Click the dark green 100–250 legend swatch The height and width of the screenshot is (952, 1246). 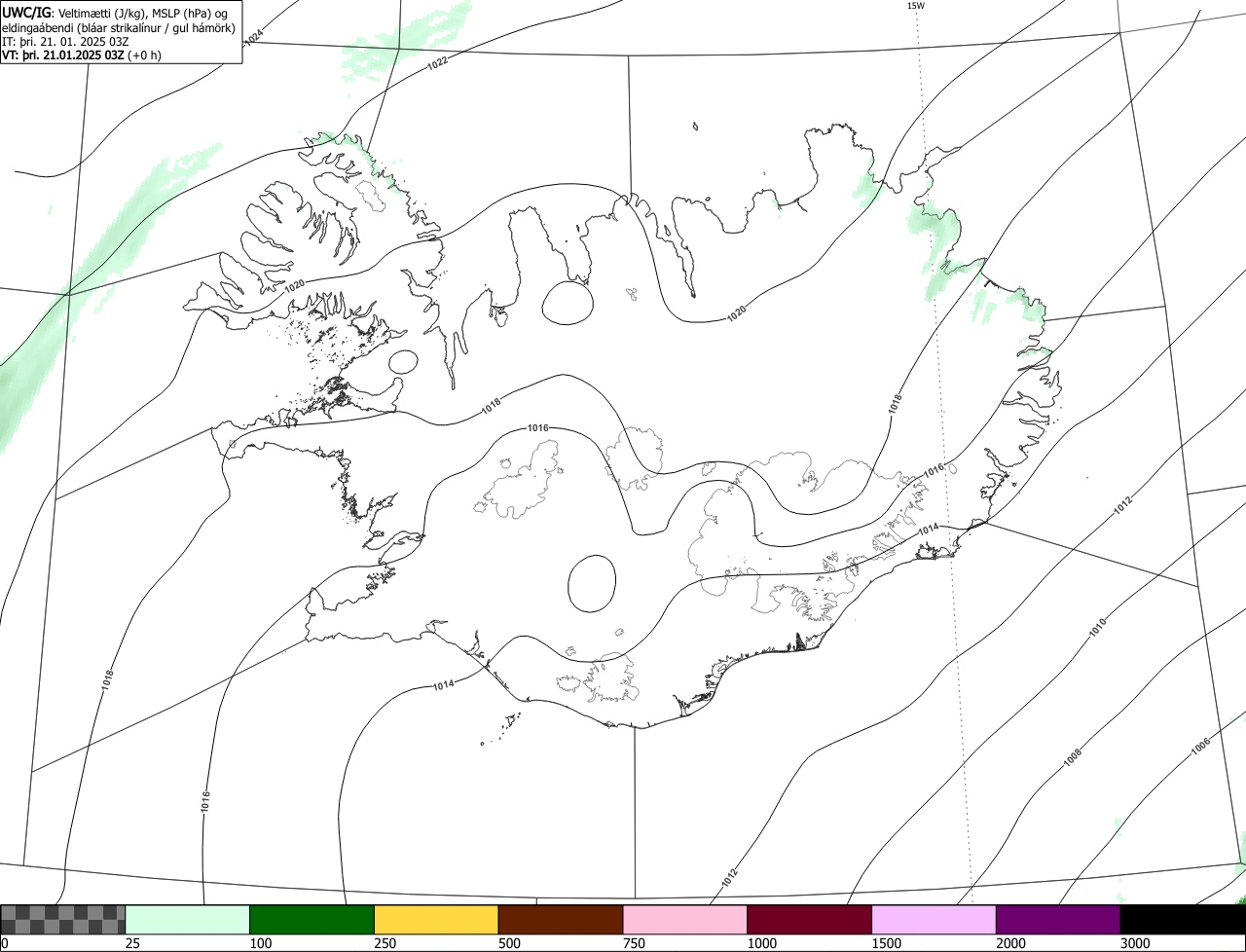click(312, 920)
